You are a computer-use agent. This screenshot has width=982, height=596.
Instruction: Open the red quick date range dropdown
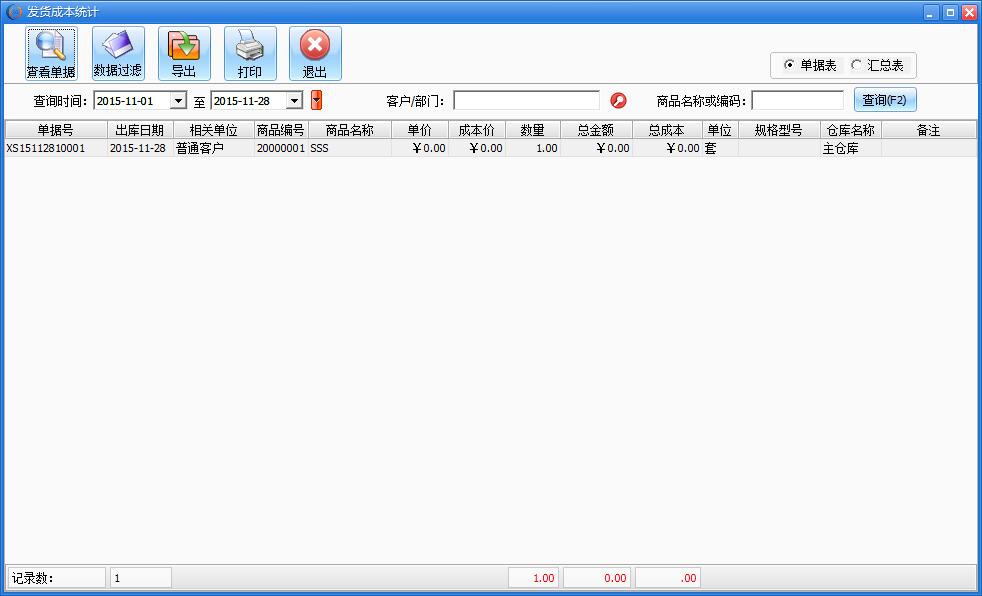coord(316,100)
